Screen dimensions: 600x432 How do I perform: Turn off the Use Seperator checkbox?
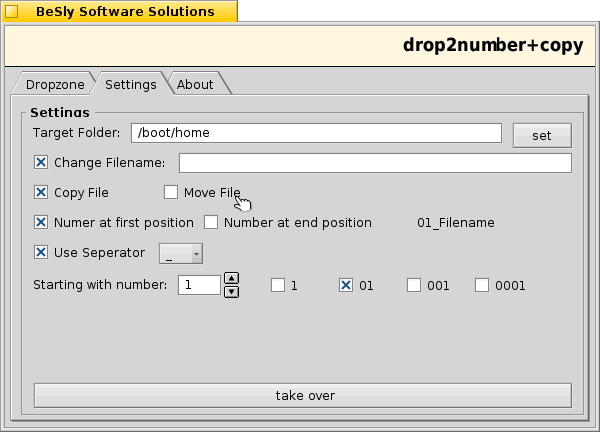point(41,252)
